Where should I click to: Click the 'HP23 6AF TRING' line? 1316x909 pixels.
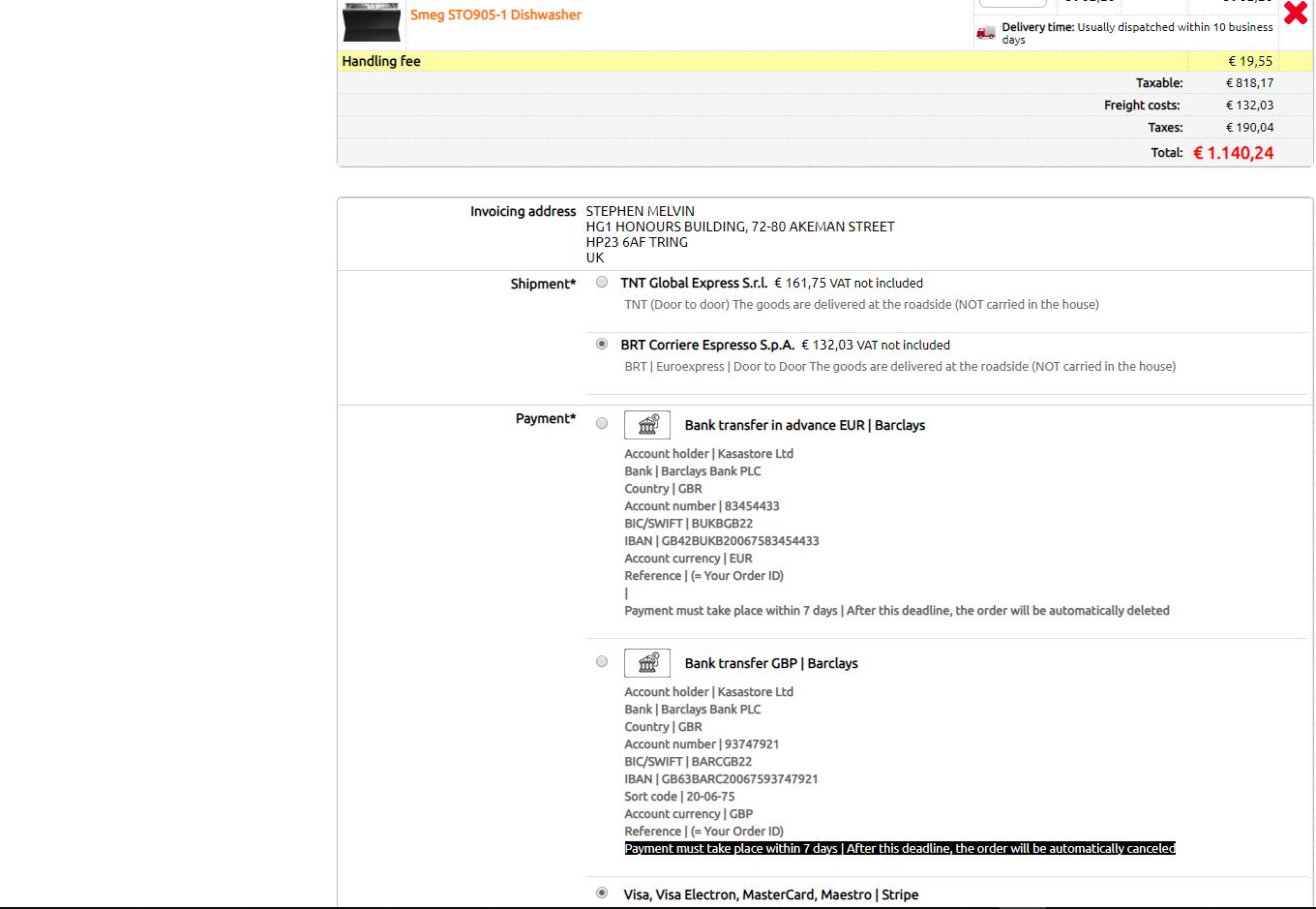pyautogui.click(x=637, y=242)
